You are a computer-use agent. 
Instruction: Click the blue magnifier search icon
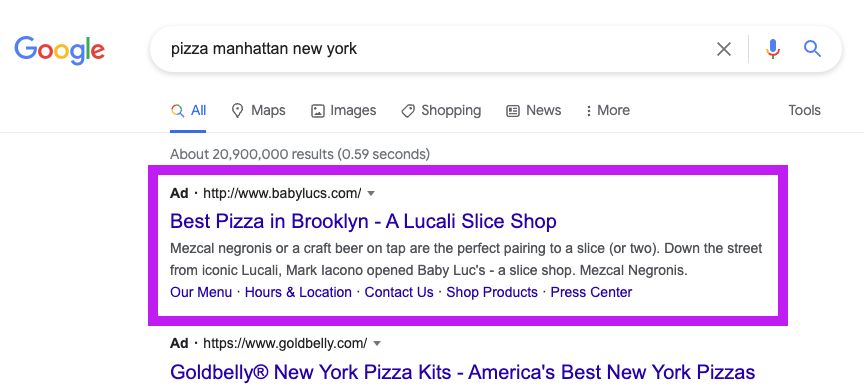pos(812,48)
